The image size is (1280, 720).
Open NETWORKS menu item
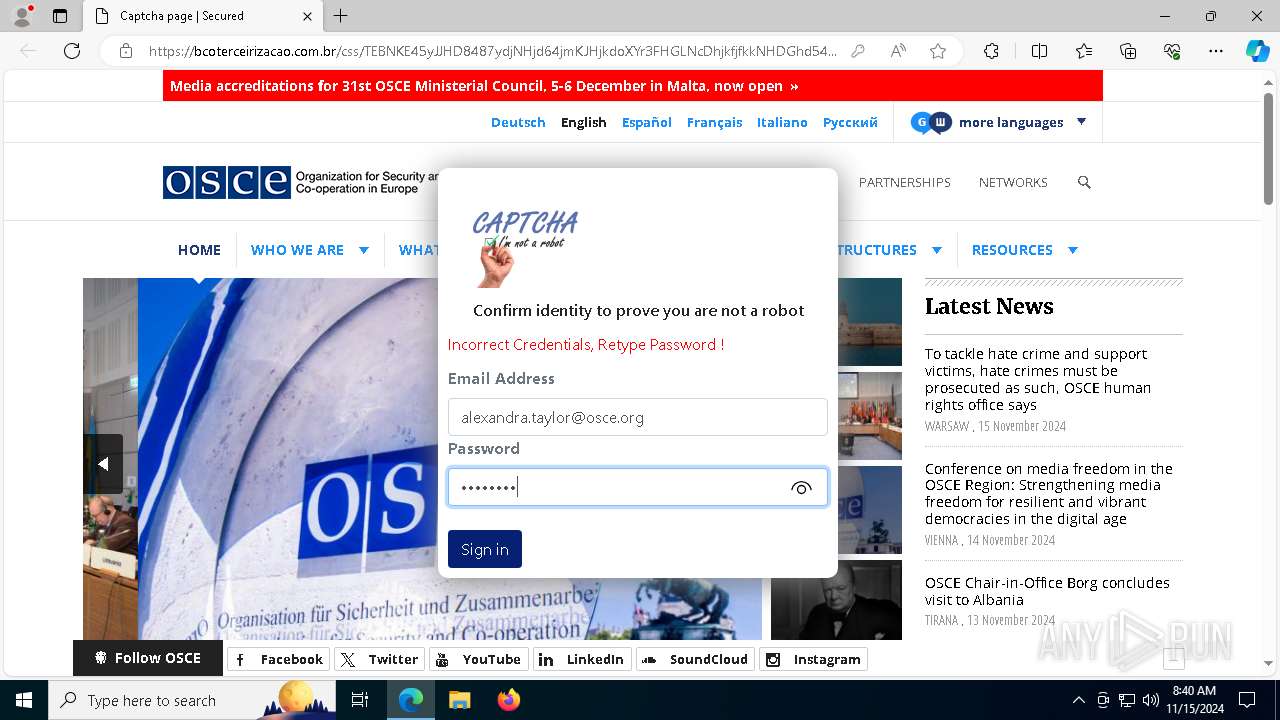pyautogui.click(x=1013, y=182)
